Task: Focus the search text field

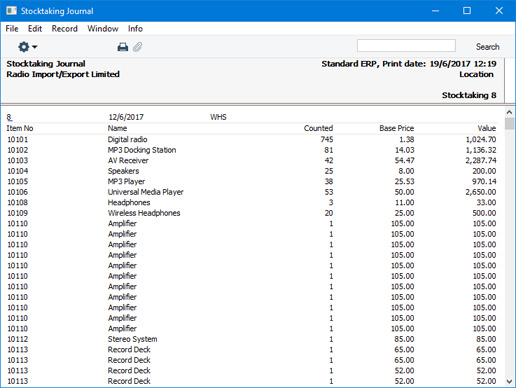Action: click(406, 46)
